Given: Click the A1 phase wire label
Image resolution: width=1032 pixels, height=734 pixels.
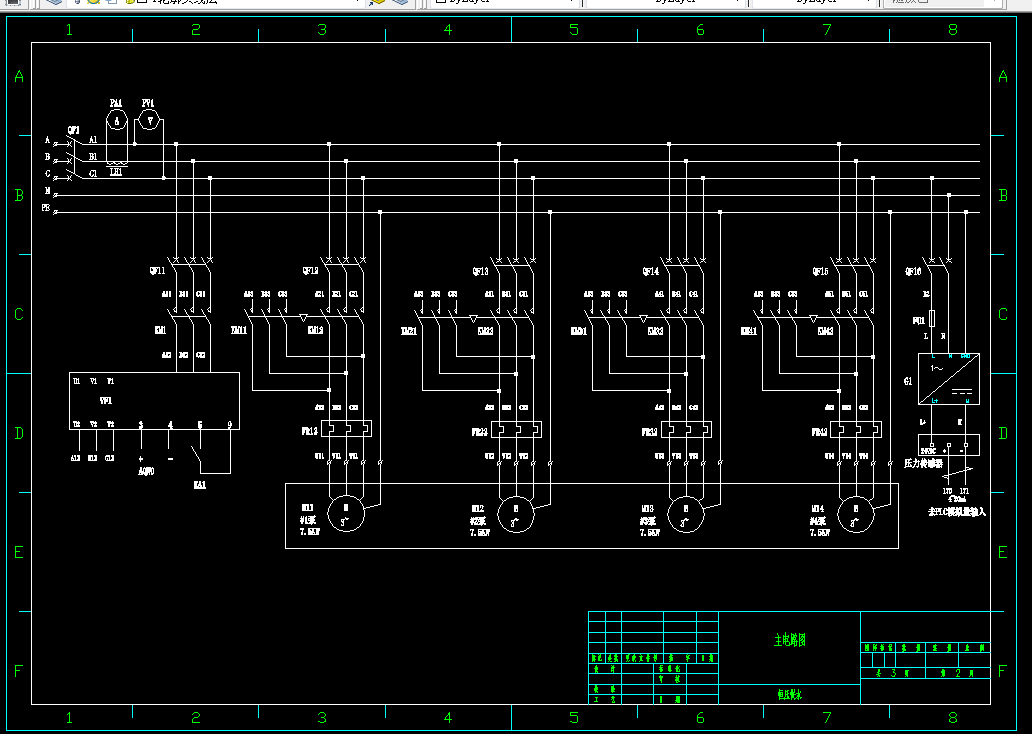Looking at the screenshot, I should [x=93, y=140].
